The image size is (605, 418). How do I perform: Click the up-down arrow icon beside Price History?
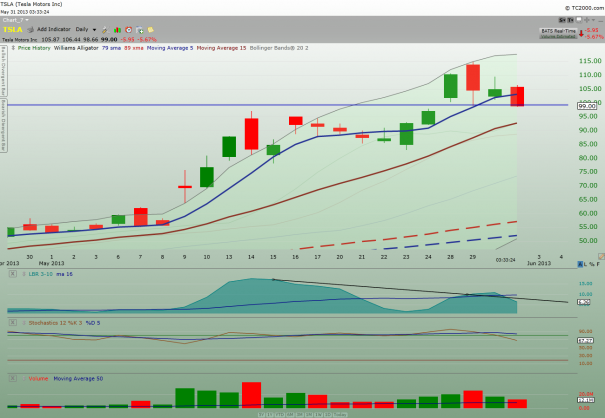(13, 48)
